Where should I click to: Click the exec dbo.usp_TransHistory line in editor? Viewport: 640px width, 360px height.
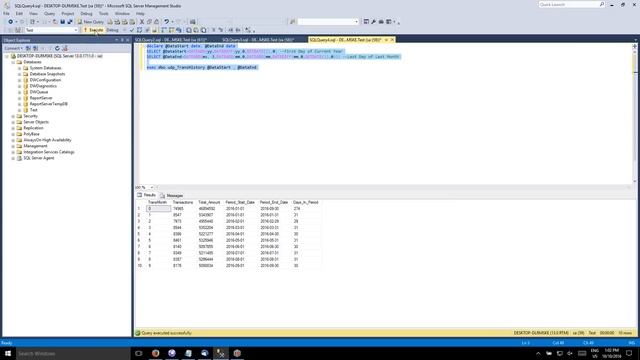click(x=202, y=67)
